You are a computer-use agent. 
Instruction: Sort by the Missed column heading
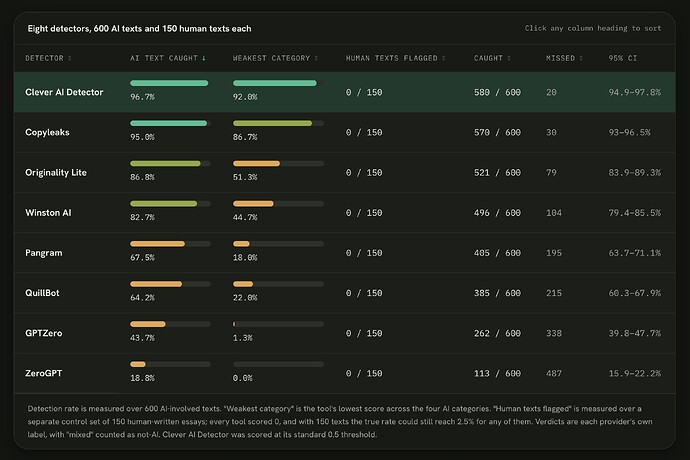(x=565, y=58)
